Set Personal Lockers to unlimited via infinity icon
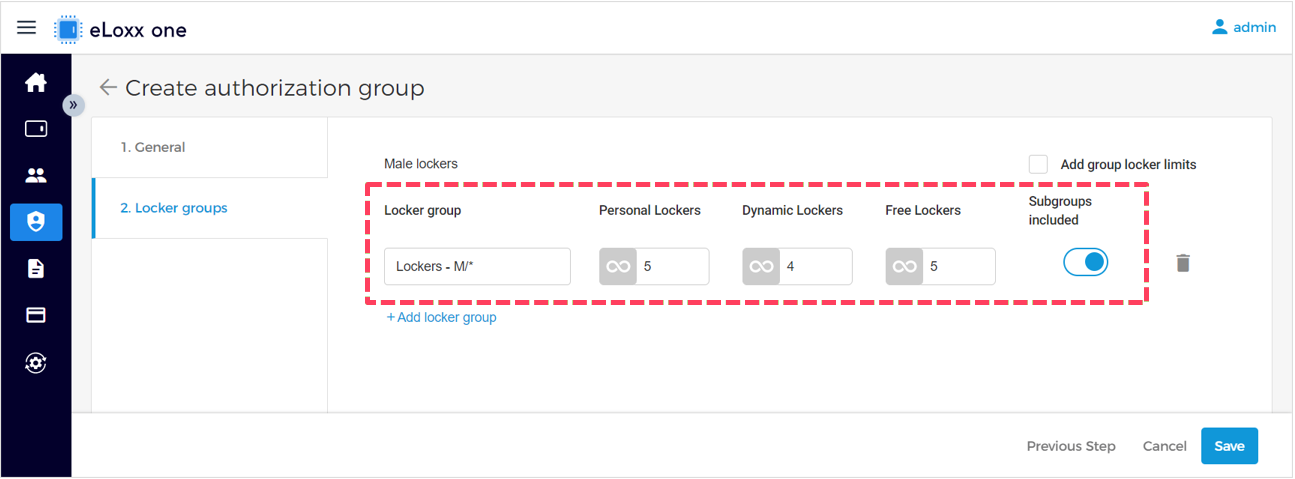1295x479 pixels. coord(618,266)
